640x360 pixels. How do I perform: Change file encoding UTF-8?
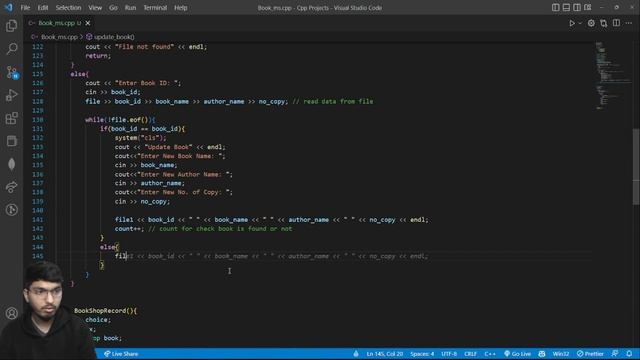(x=449, y=354)
